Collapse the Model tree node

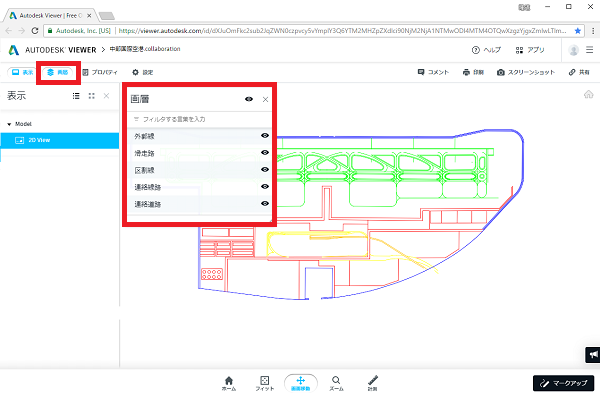click(x=9, y=124)
